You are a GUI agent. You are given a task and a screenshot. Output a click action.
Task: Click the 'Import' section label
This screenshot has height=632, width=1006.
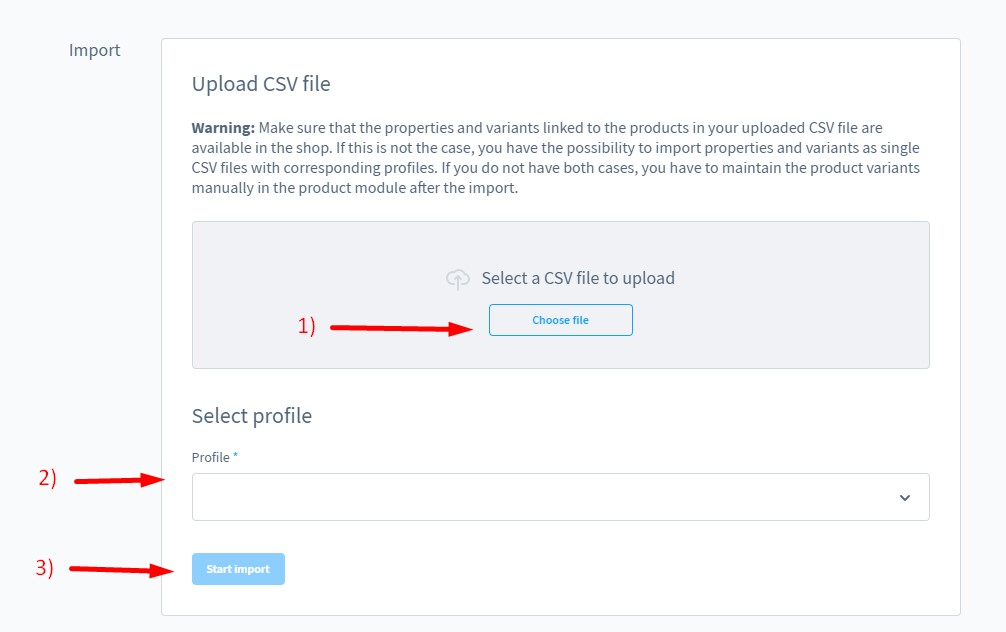pos(94,50)
